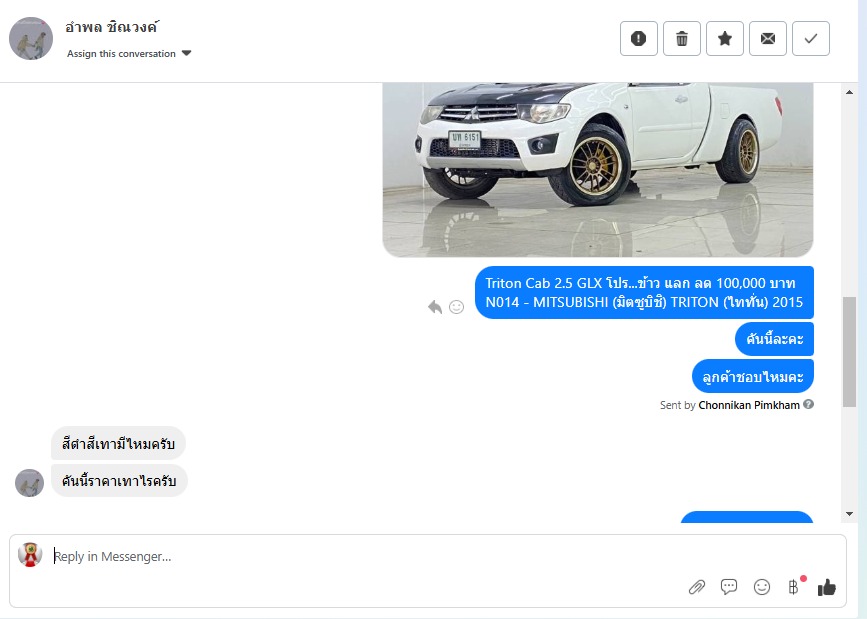The height and width of the screenshot is (619, 867).
Task: Open saved replies speech bubble icon
Action: pos(729,586)
